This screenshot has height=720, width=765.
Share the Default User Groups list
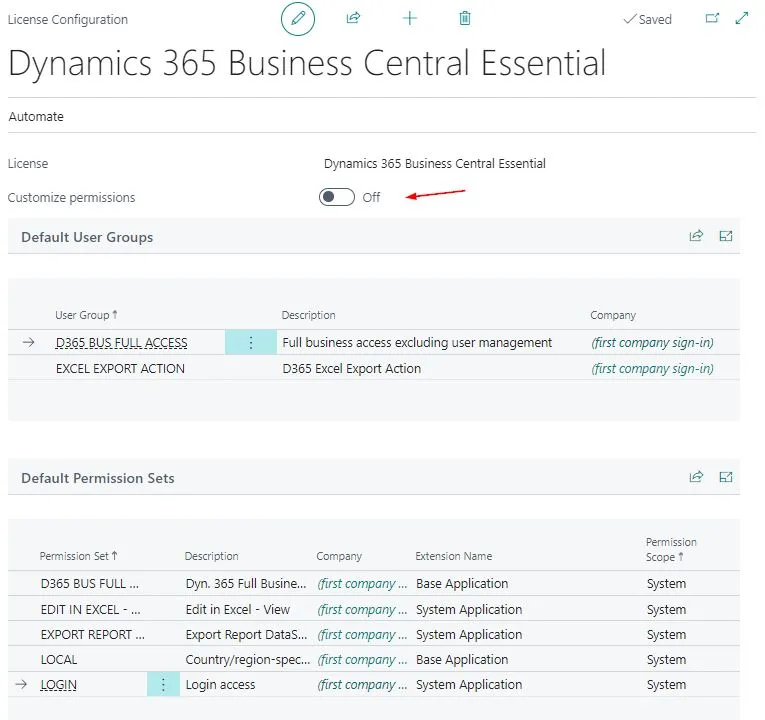coord(696,236)
